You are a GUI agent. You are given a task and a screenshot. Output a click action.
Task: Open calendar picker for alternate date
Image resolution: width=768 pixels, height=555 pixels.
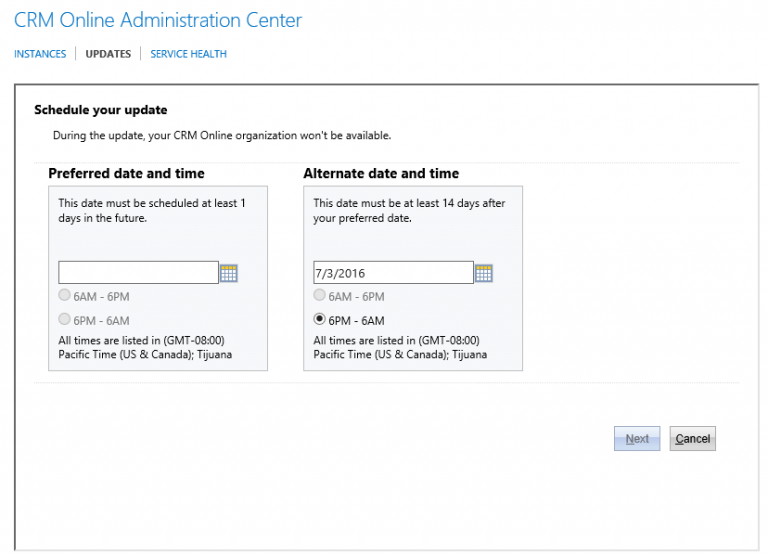pos(484,273)
